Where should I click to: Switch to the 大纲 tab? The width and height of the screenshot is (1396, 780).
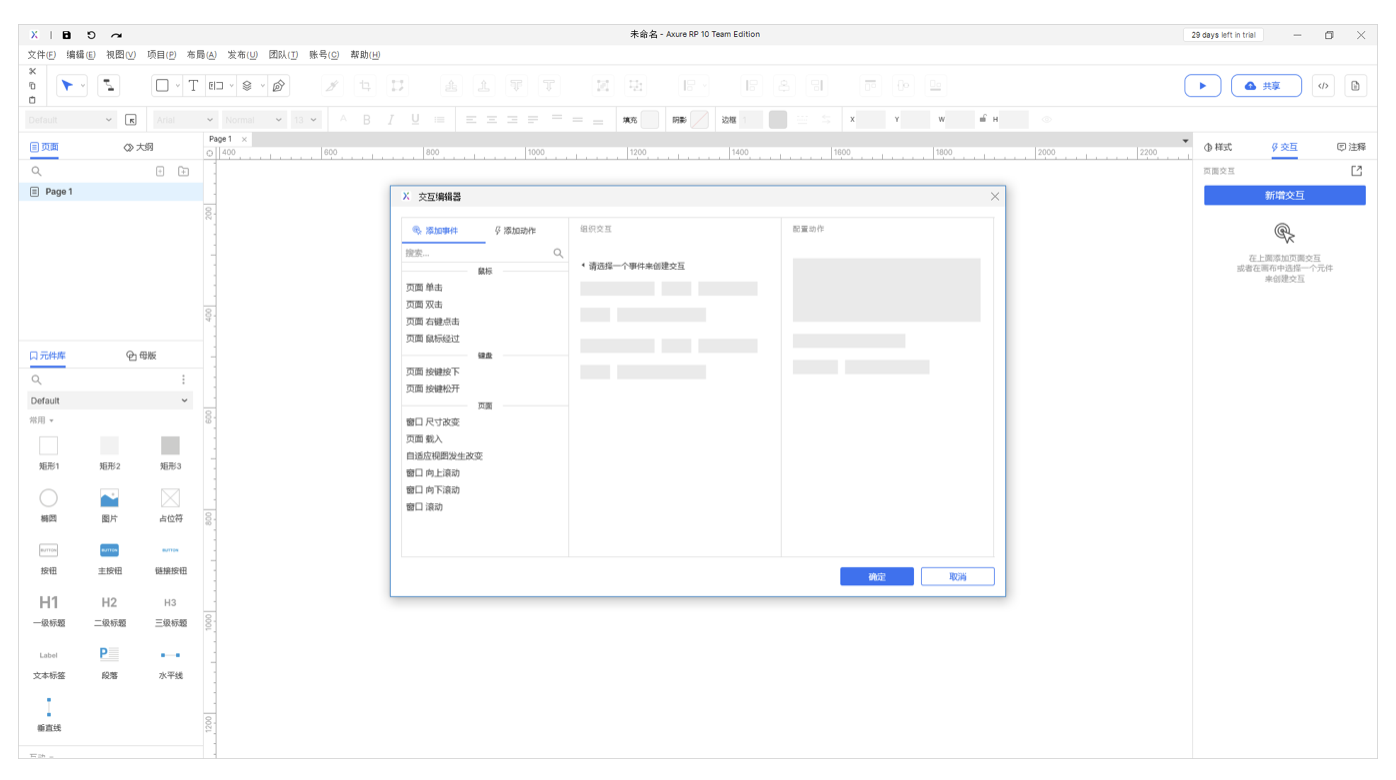click(138, 147)
